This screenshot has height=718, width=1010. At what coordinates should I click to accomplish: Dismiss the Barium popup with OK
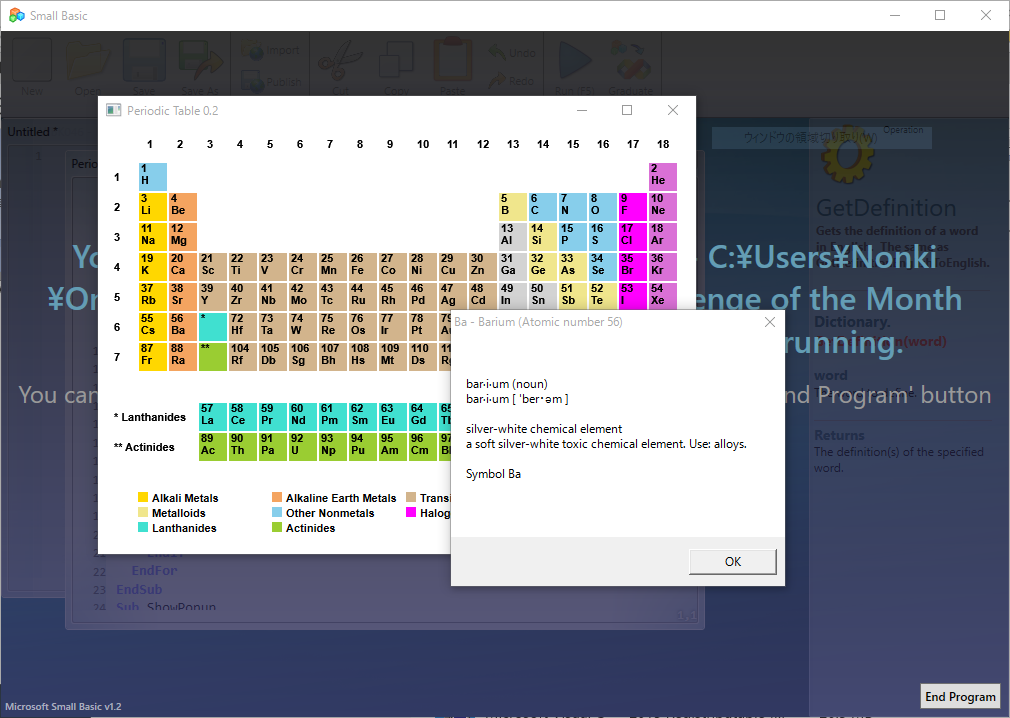[x=732, y=562]
